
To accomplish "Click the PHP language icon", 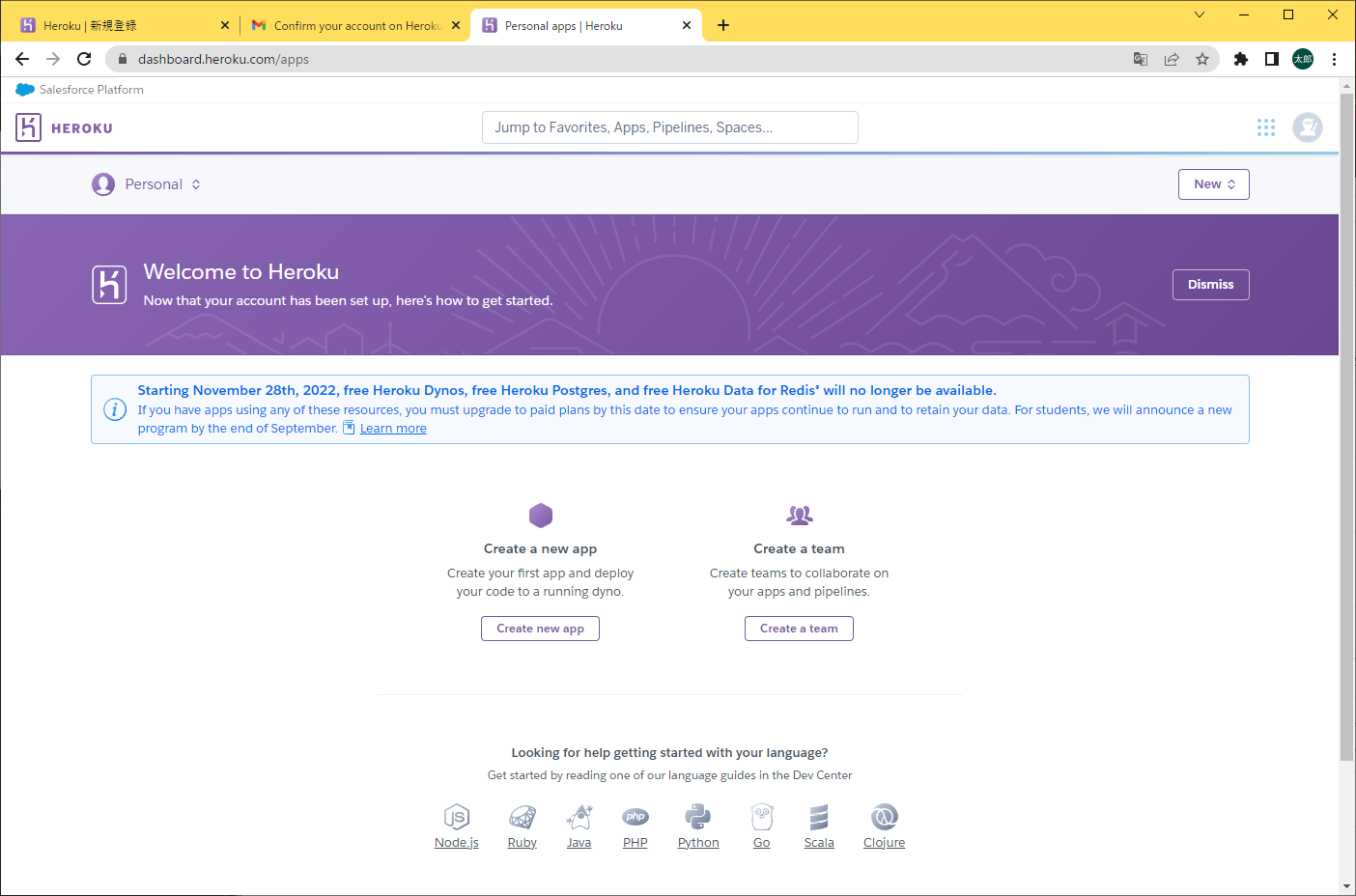I will (636, 817).
